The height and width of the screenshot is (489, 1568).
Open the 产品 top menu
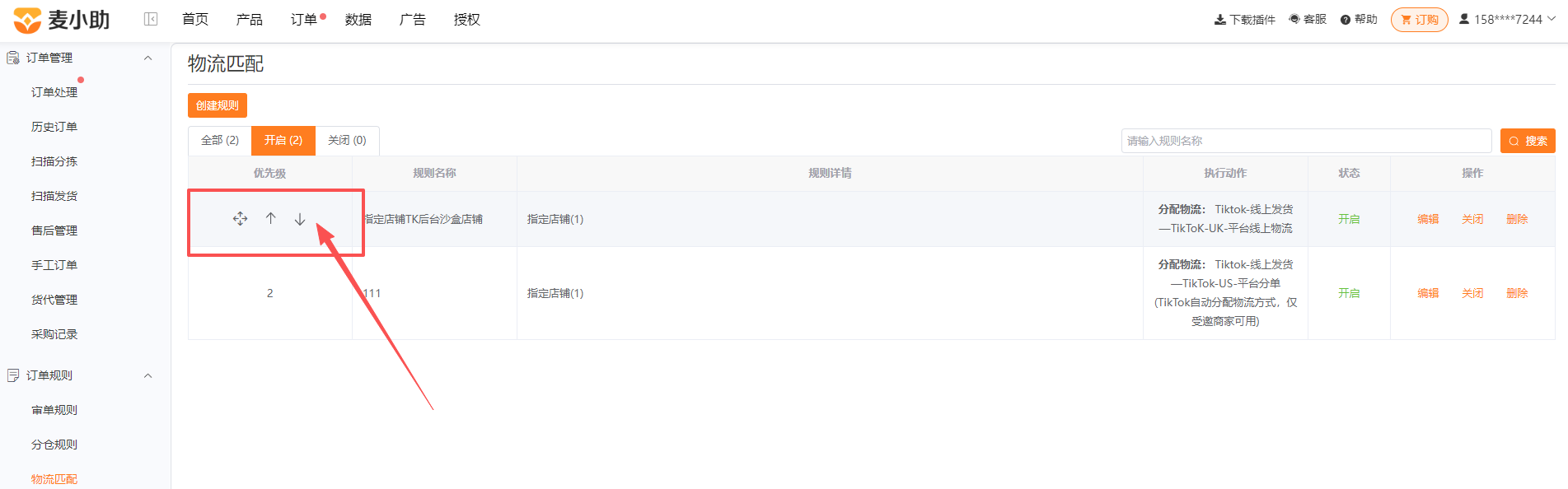pyautogui.click(x=250, y=20)
